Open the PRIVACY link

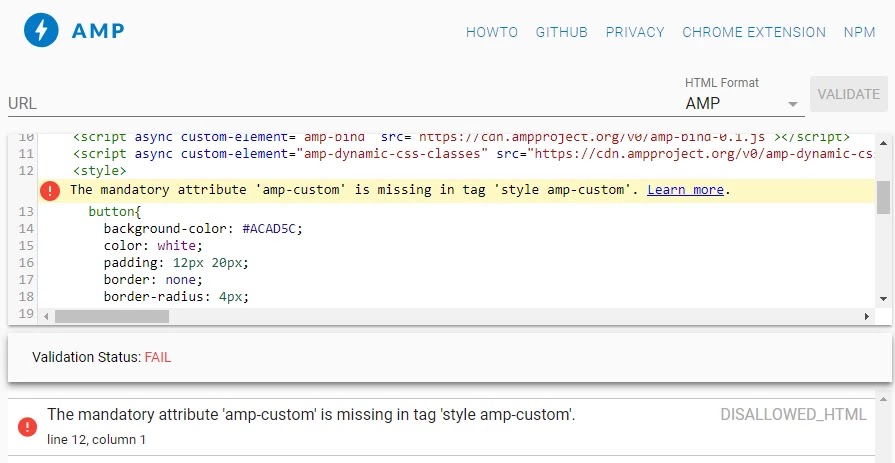[635, 33]
